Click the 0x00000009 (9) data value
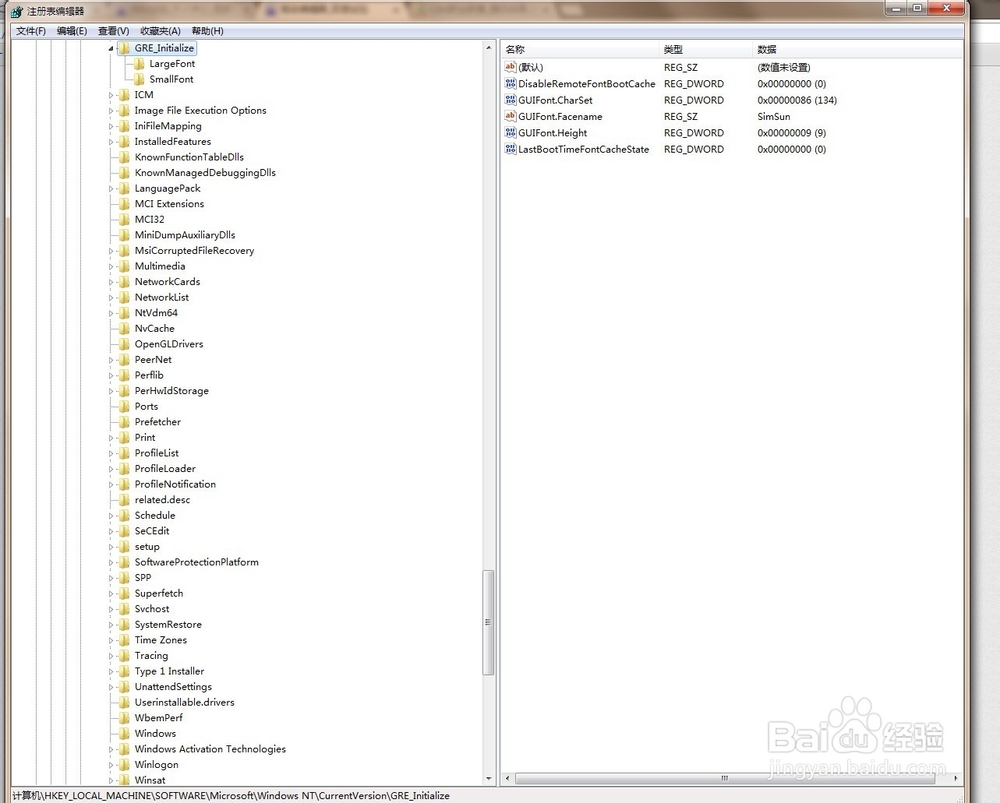Viewport: 1000px width, 803px height. tap(791, 133)
